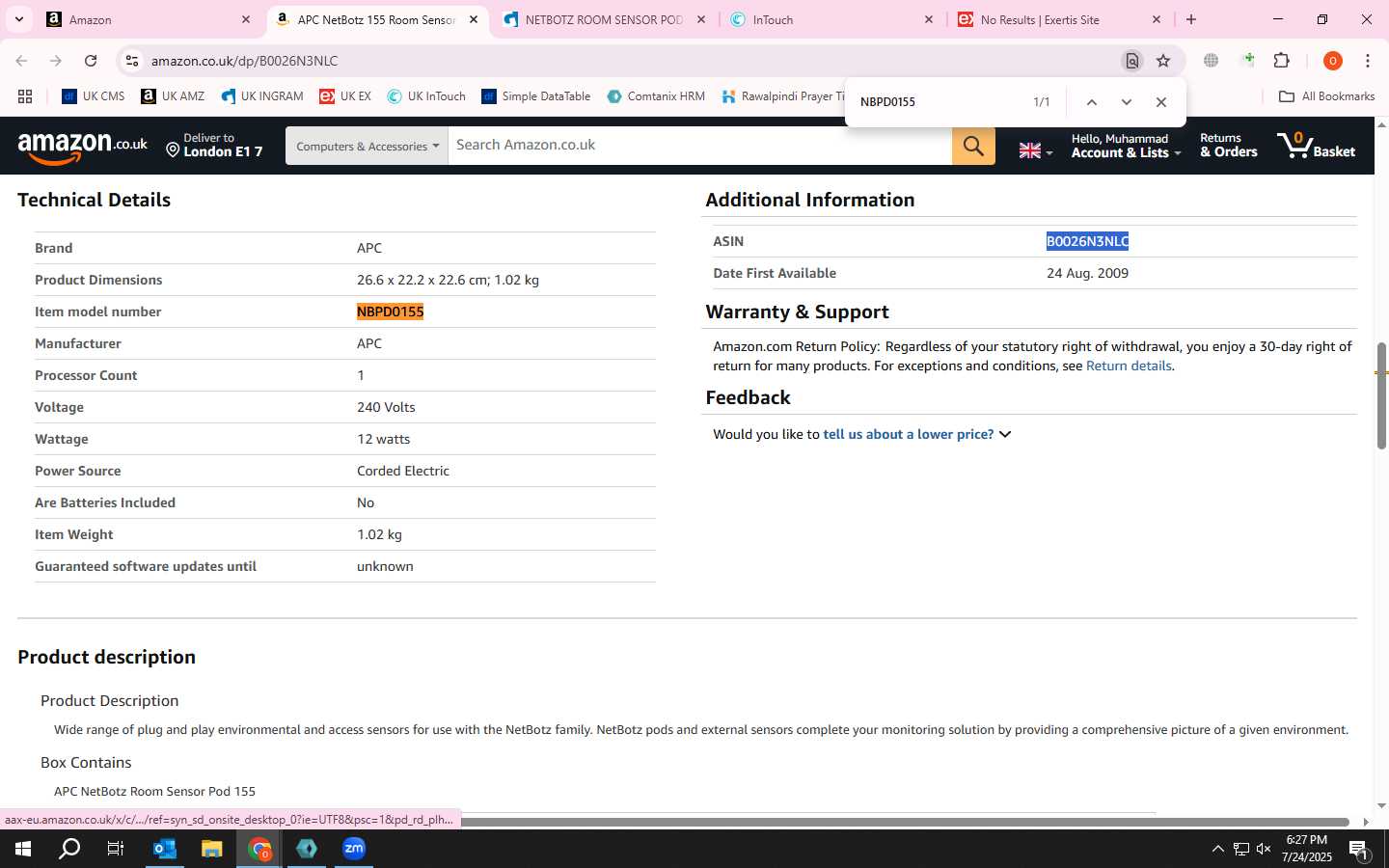Screen dimensions: 1389x868
Task: Click the Search Amazon.co.uk input field
Action: click(x=700, y=146)
